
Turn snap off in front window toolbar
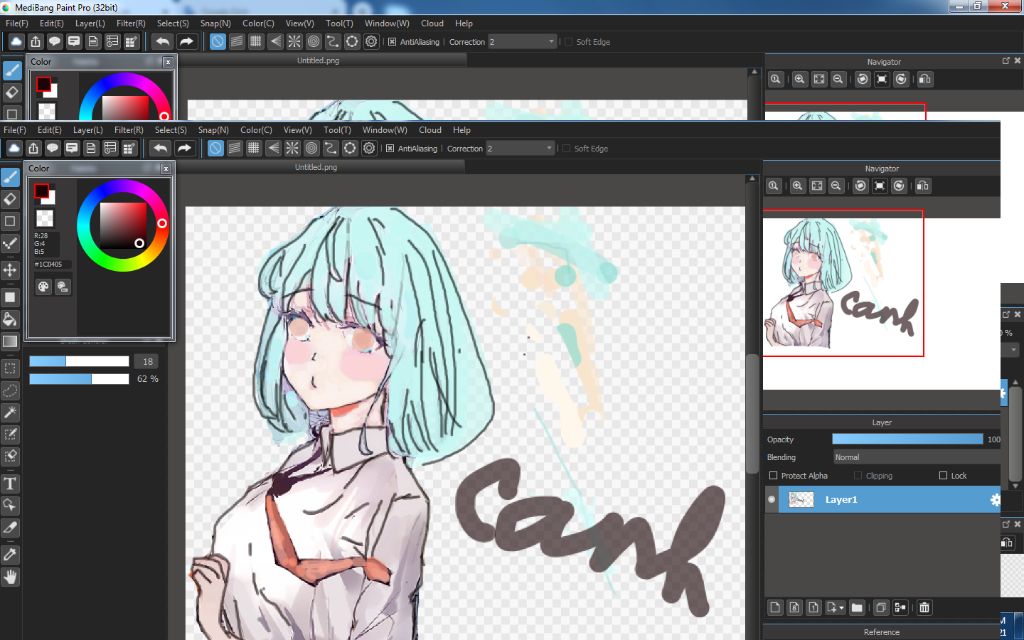(216, 148)
